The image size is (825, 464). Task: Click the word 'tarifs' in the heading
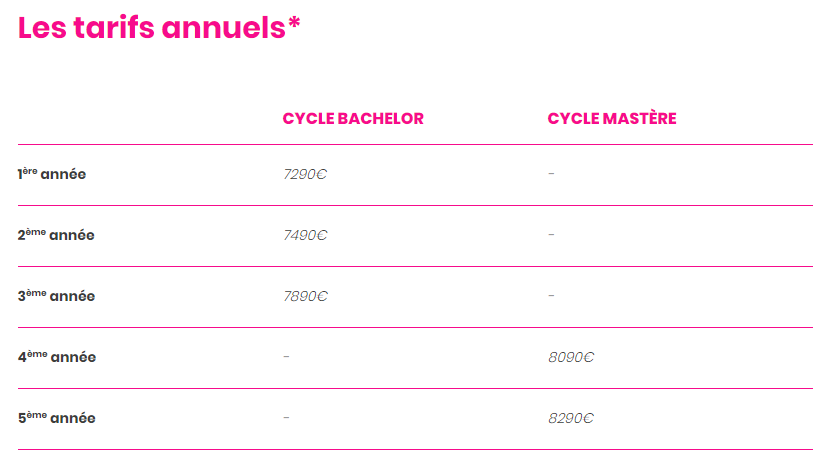pyautogui.click(x=115, y=27)
